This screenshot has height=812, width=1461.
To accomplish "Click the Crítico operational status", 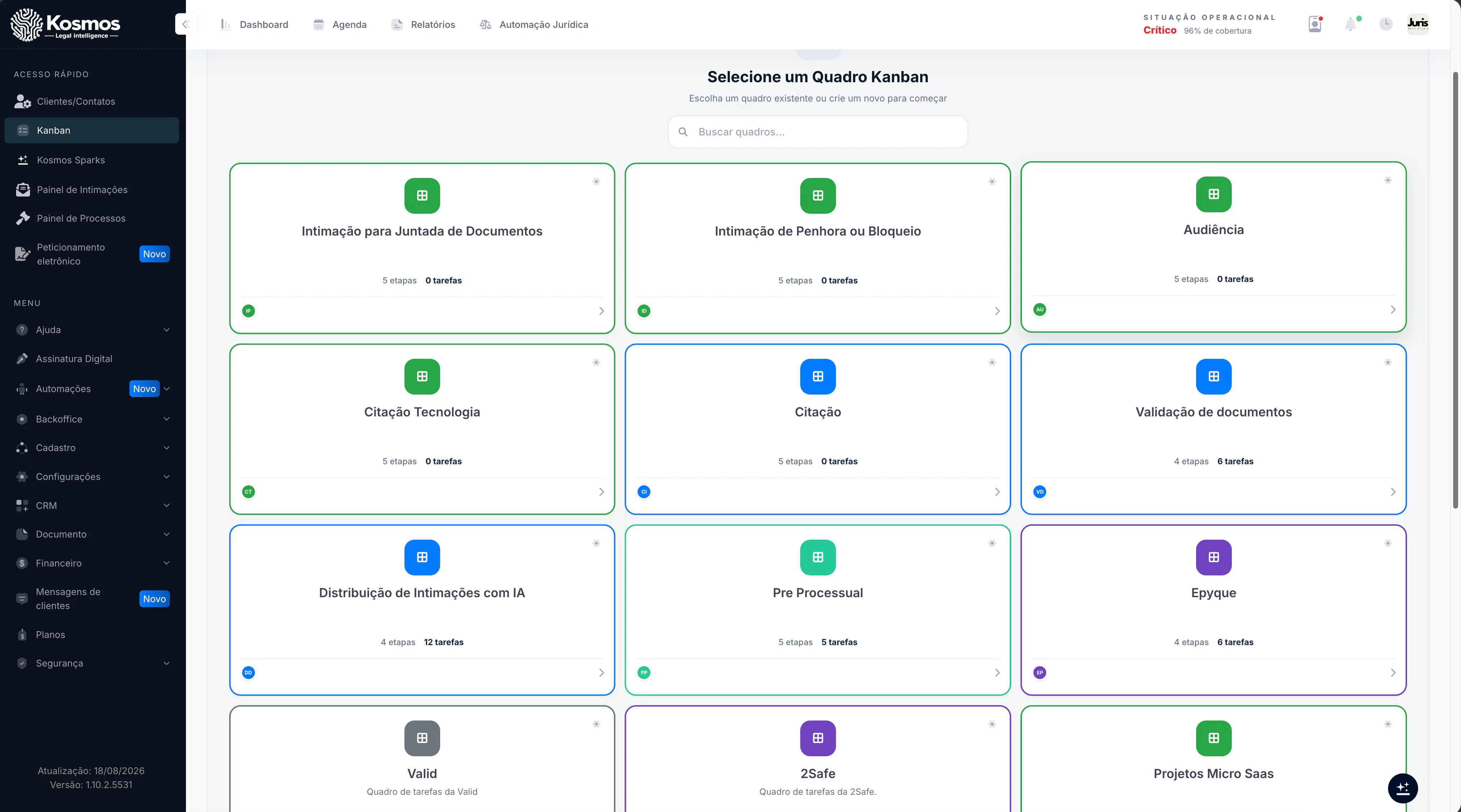I will click(1159, 30).
